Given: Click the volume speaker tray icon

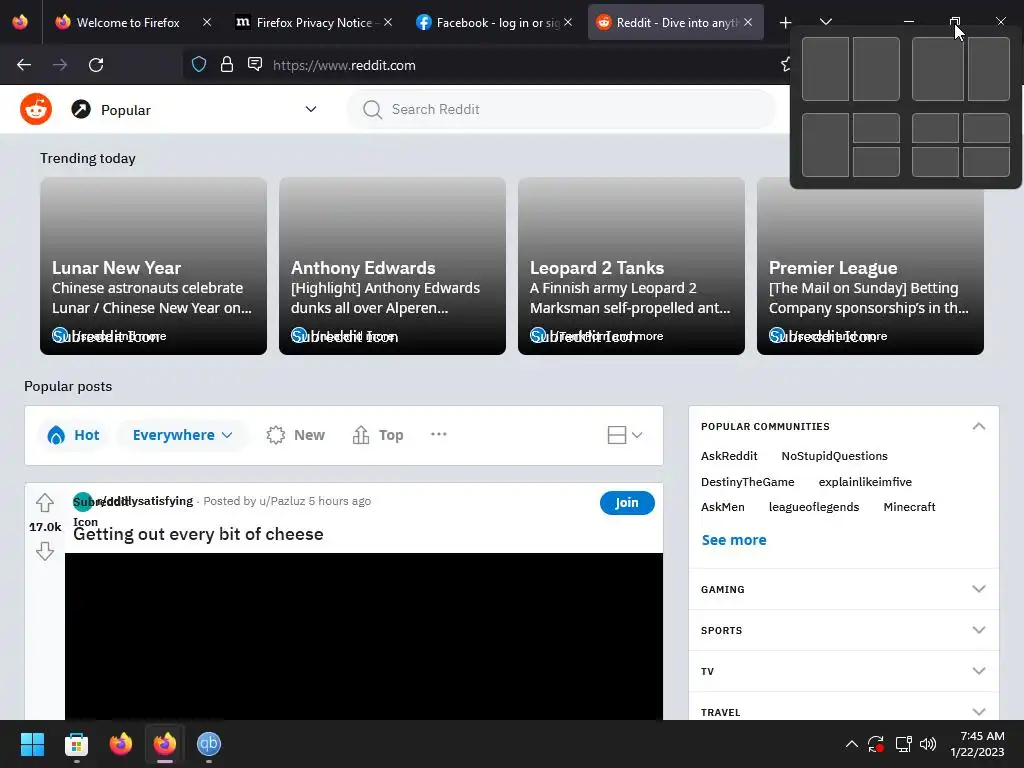Looking at the screenshot, I should (x=928, y=744).
